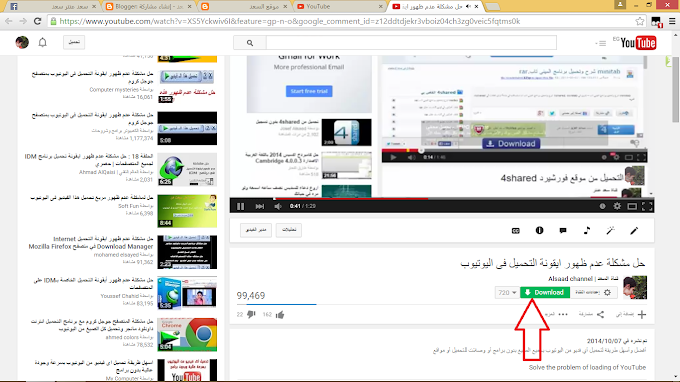
Task: Focus the YouTube search field
Action: [411, 43]
